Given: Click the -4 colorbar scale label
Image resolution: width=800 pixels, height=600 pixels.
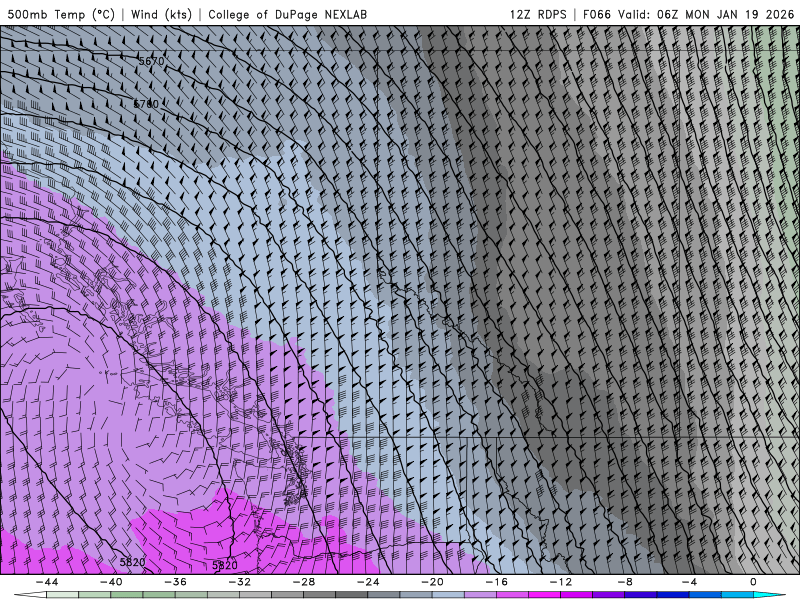Looking at the screenshot, I should [x=689, y=582].
